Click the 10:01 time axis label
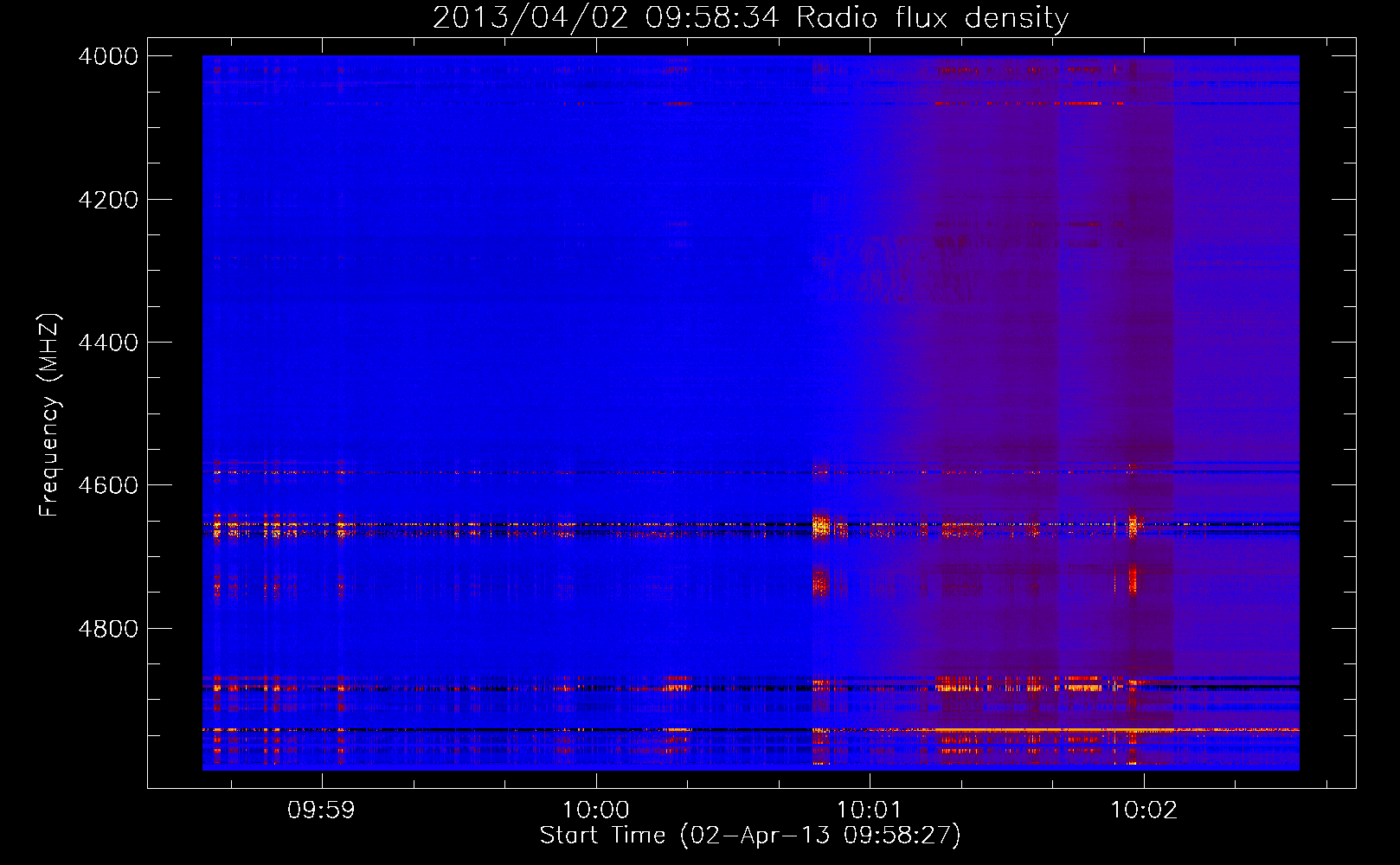This screenshot has height=865, width=1400. click(x=870, y=811)
